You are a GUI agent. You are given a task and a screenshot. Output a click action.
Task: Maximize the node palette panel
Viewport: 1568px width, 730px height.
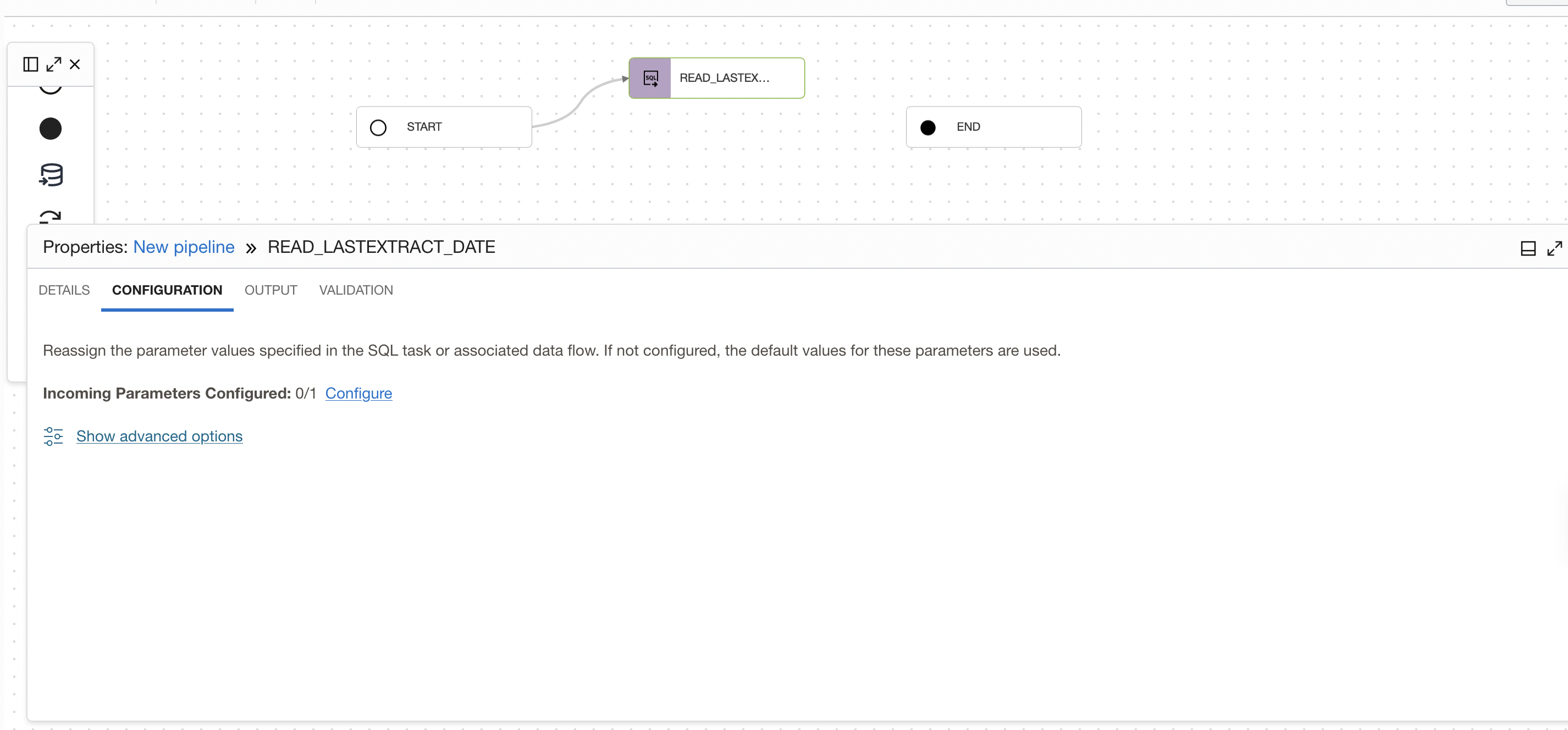(54, 63)
